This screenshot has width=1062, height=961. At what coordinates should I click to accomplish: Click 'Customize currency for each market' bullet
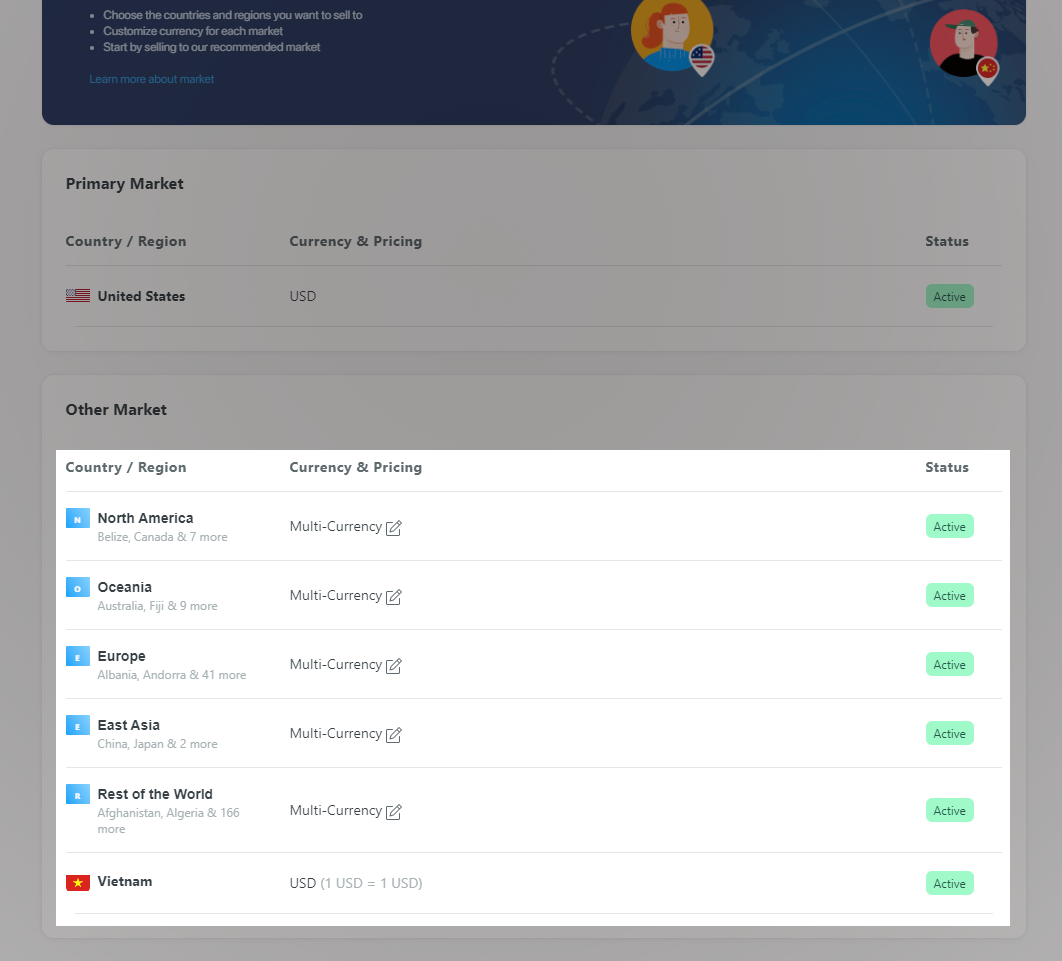(x=193, y=31)
